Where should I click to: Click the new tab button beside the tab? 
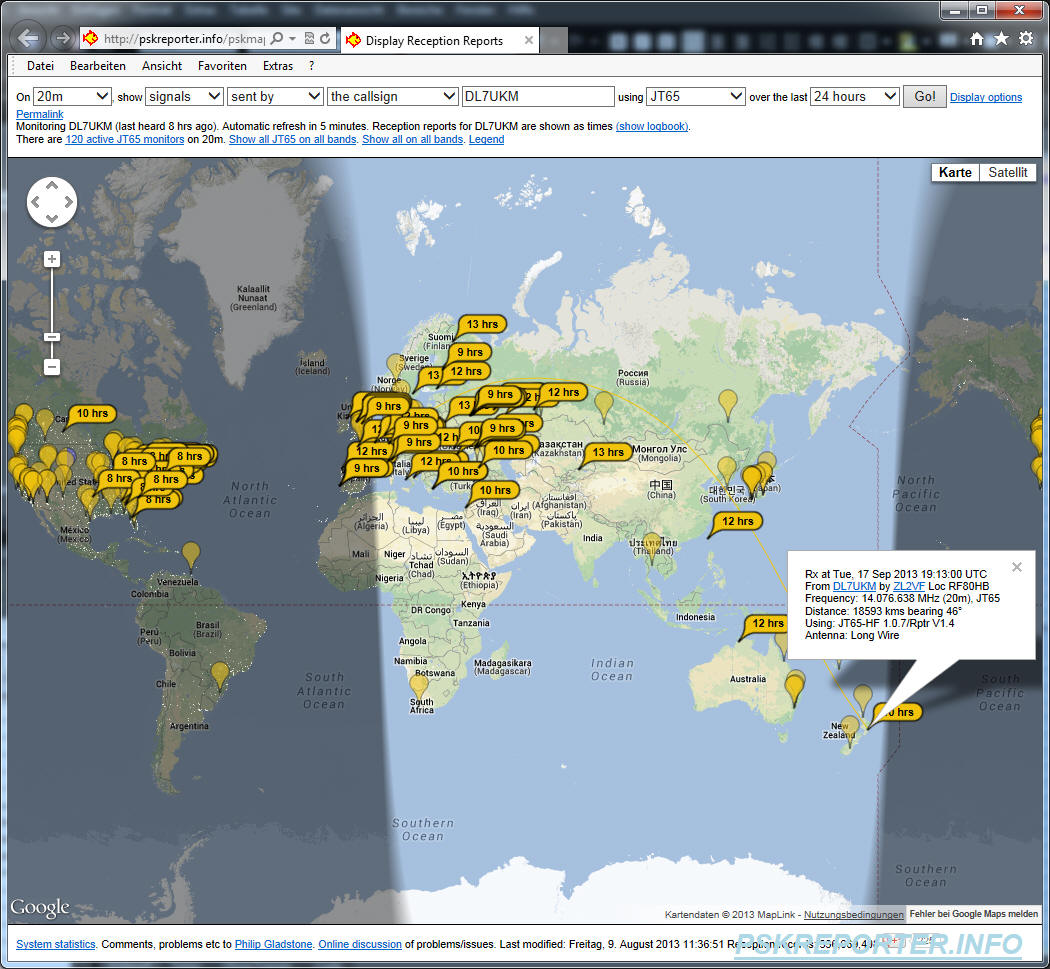click(x=554, y=41)
